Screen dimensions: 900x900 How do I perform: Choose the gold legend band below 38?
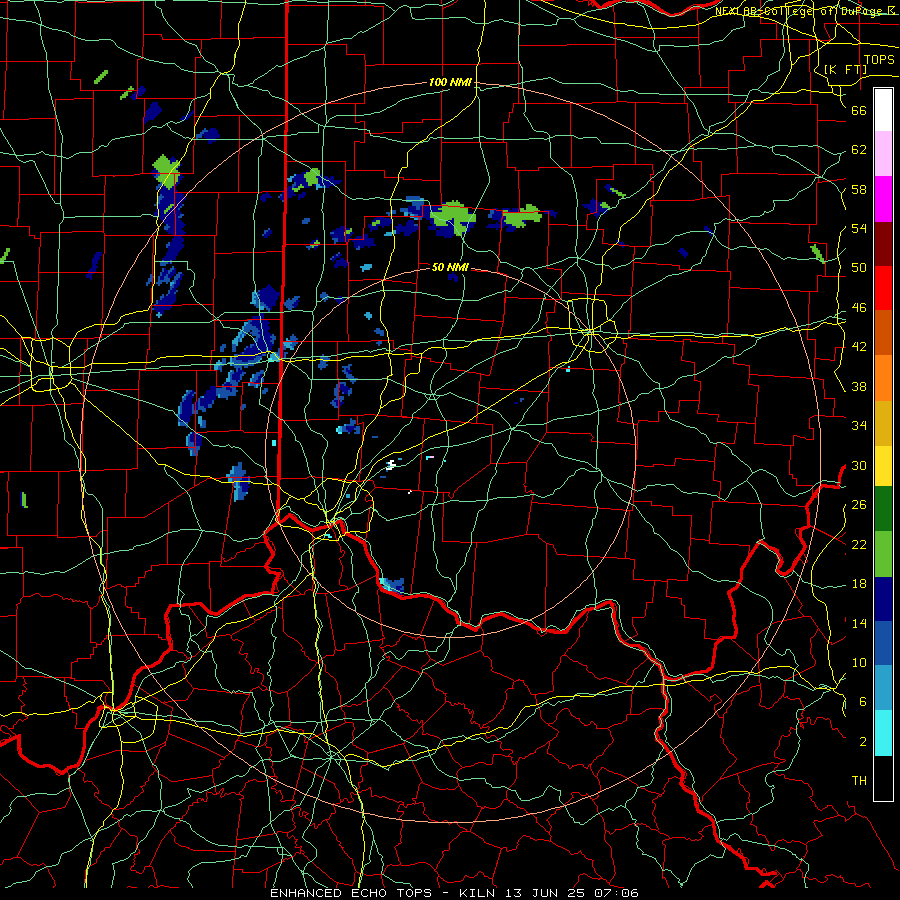coord(883,423)
